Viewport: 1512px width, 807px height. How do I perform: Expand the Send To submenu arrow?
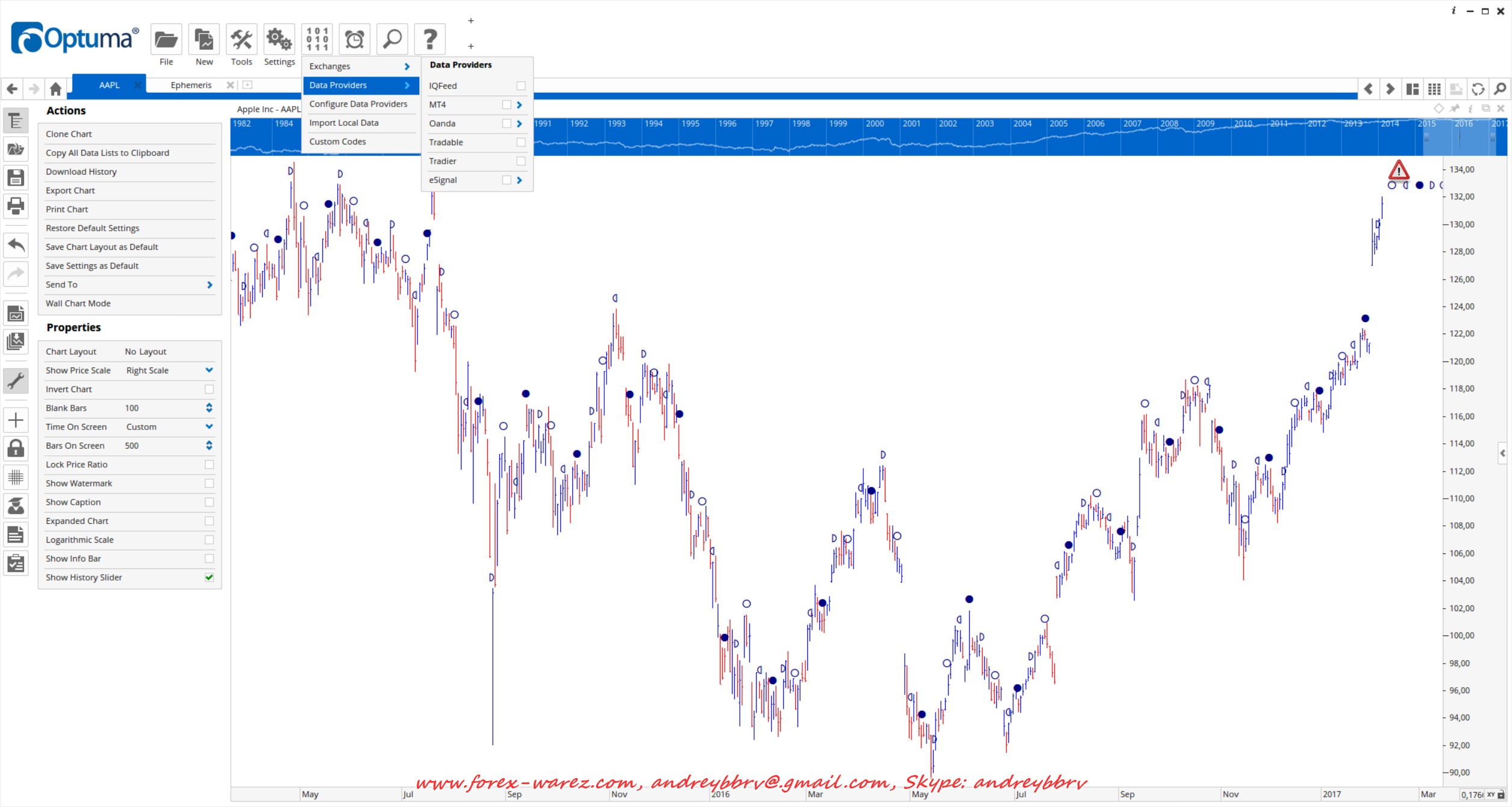point(210,285)
